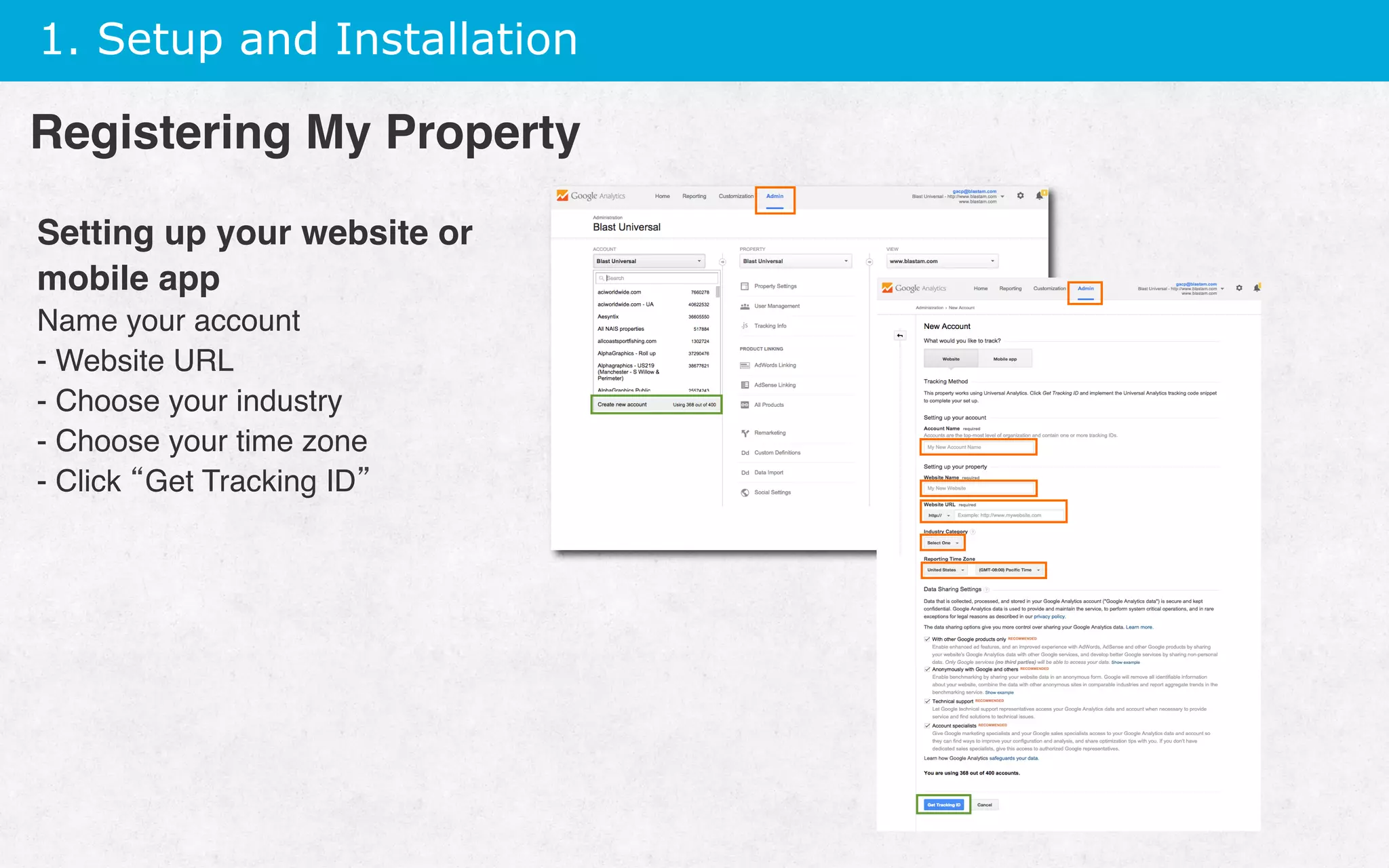This screenshot has height=868, width=1389.
Task: Open User Management people icon
Action: click(x=745, y=307)
